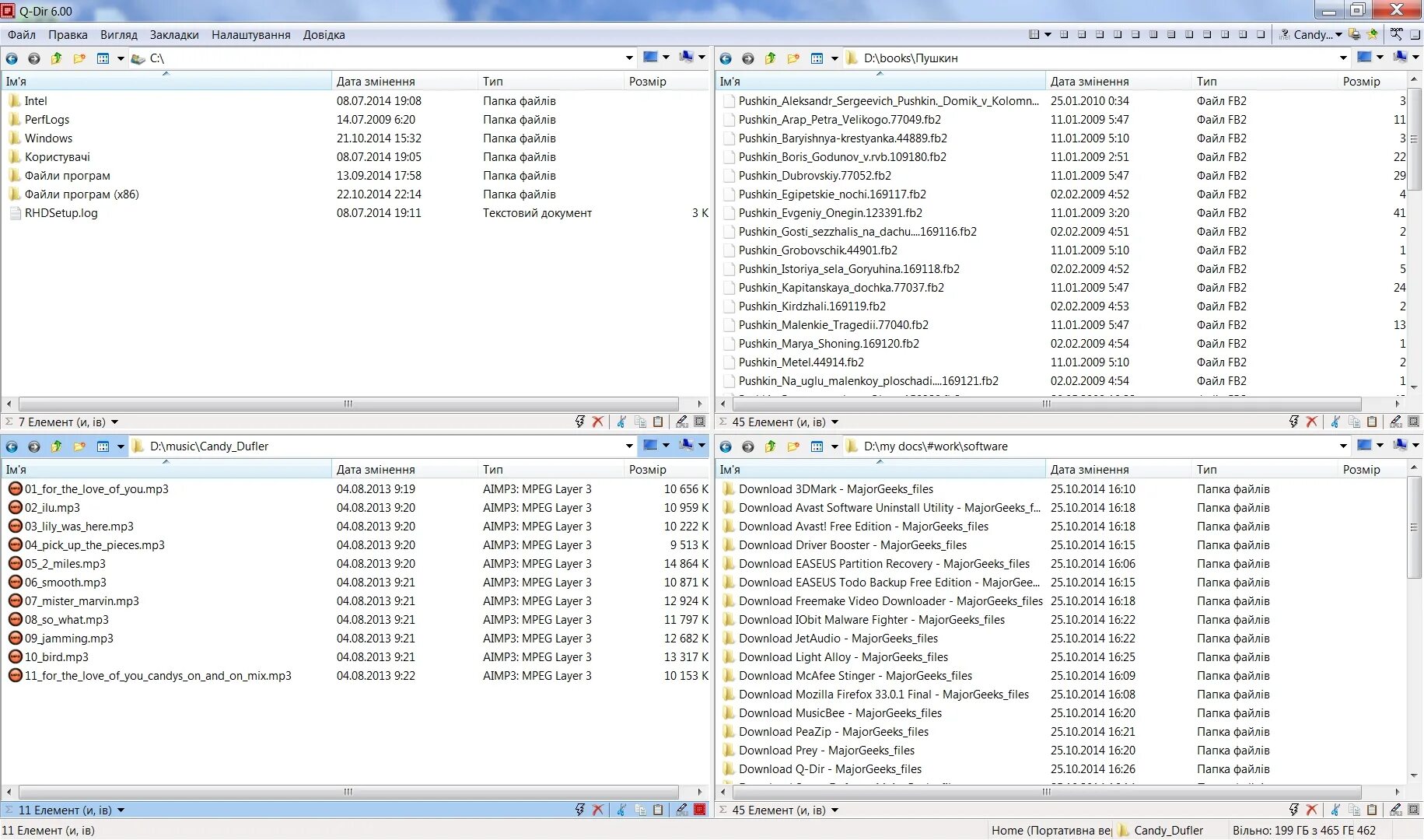Copy icon in the C:\ pane status bar
1424x840 pixels.
pos(640,422)
